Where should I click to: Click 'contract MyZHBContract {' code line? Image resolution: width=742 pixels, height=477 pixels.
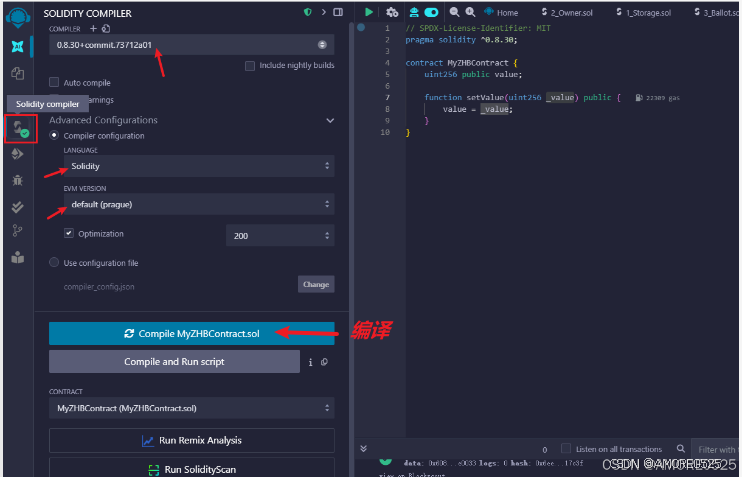(461, 63)
